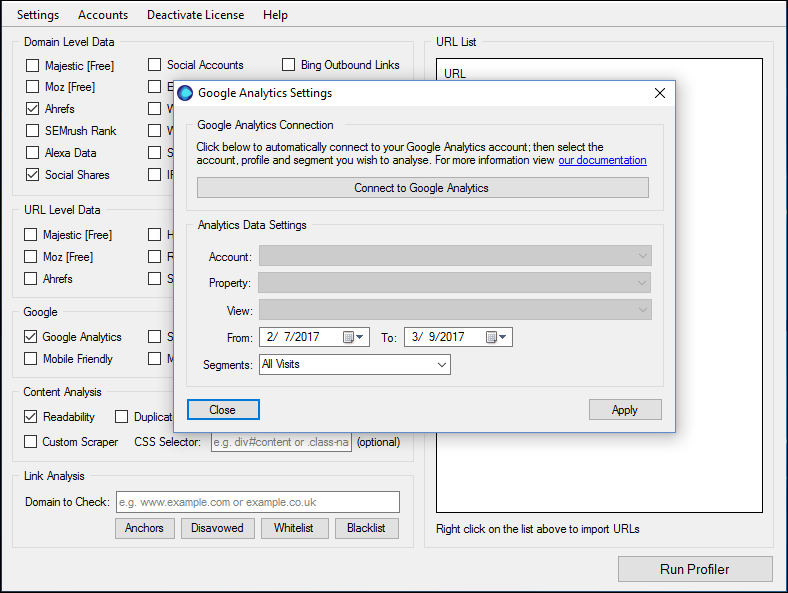
Task: Open the our documentation link
Action: tap(602, 160)
